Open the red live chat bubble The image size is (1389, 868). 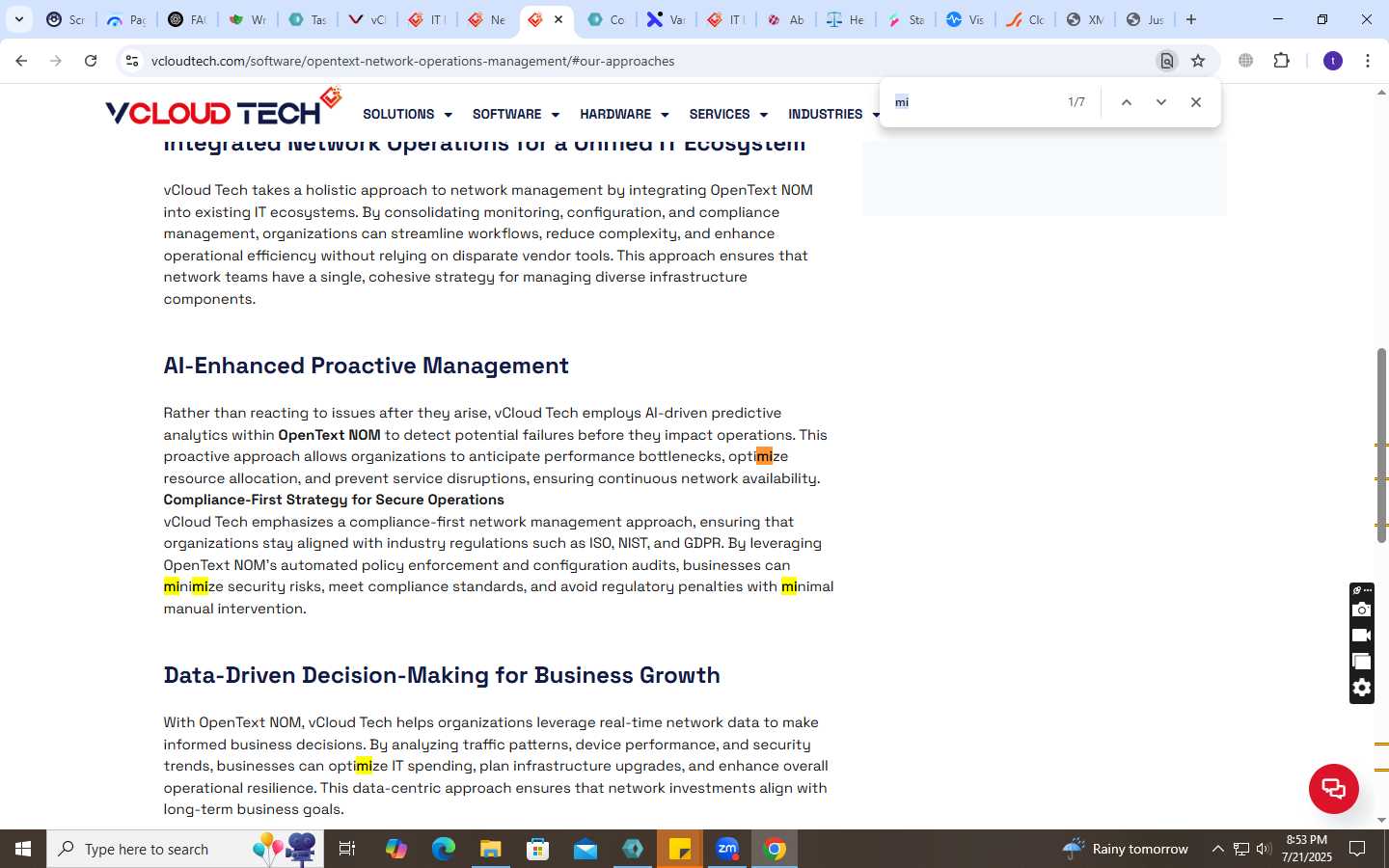(x=1333, y=788)
